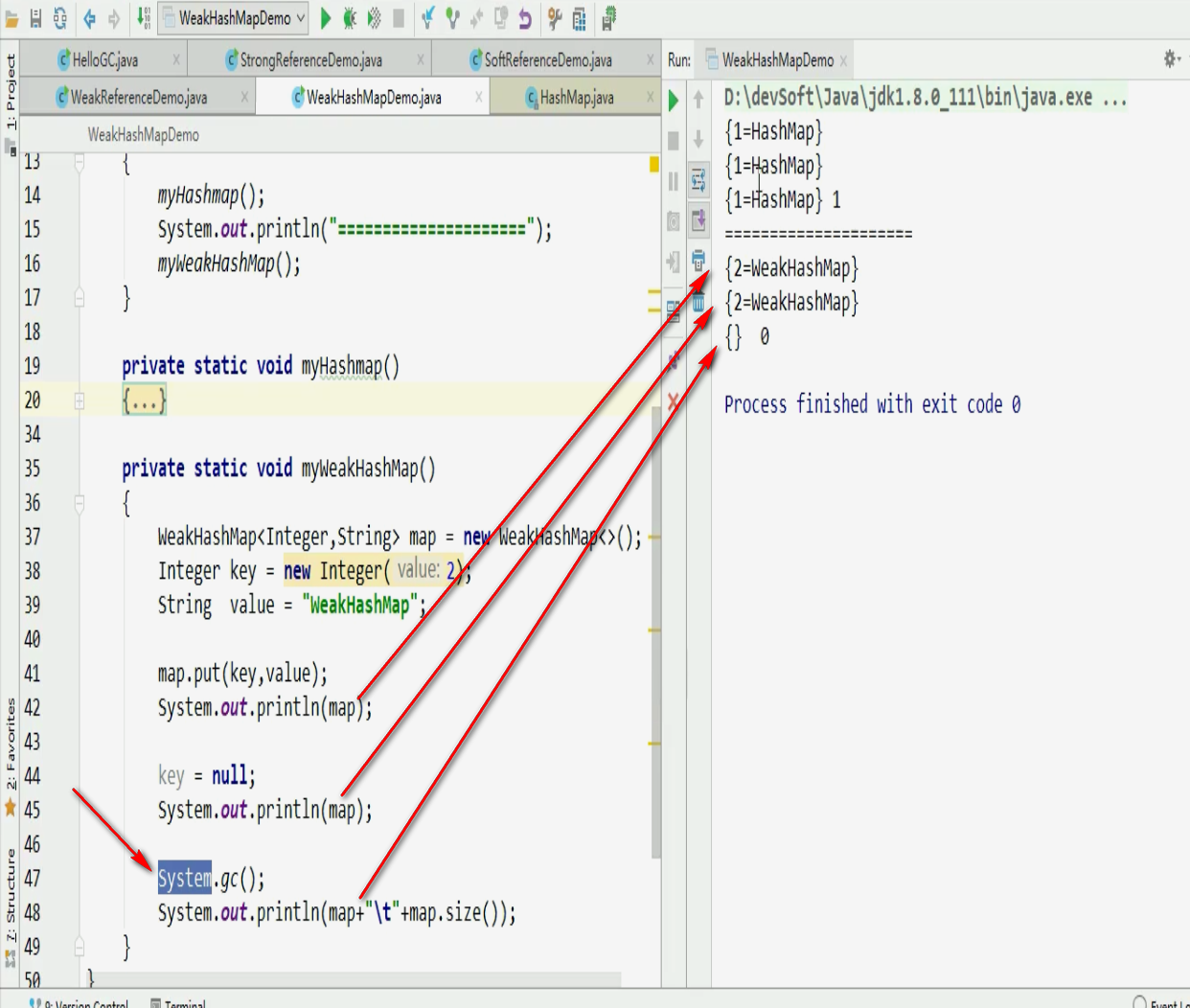Click the VCS Update Project icon

[428, 17]
